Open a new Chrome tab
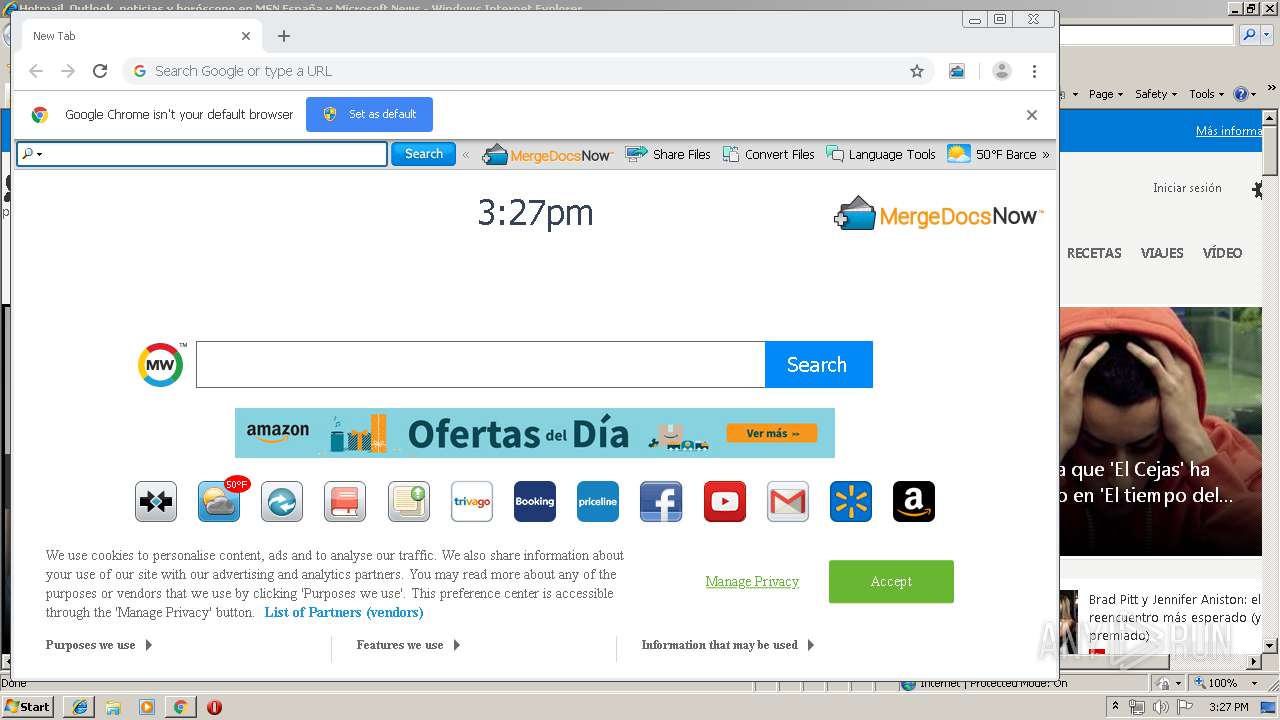1280x720 pixels. pyautogui.click(x=284, y=36)
